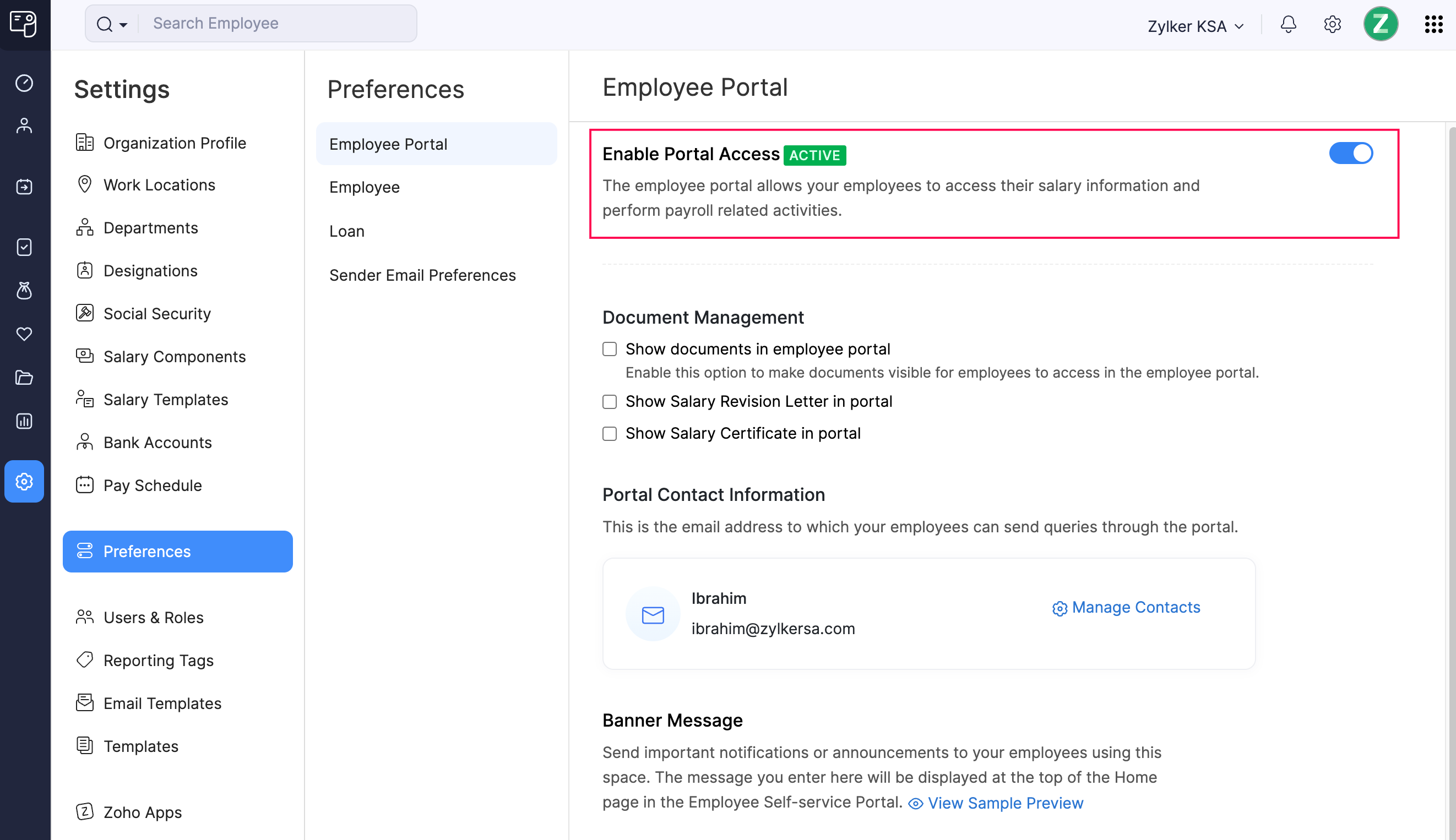This screenshot has width=1456, height=840.
Task: Open the Documents folder icon in sidebar
Action: 24,377
